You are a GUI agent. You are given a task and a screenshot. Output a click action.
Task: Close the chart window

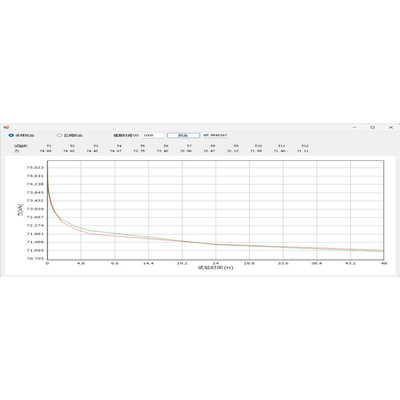tap(391, 127)
